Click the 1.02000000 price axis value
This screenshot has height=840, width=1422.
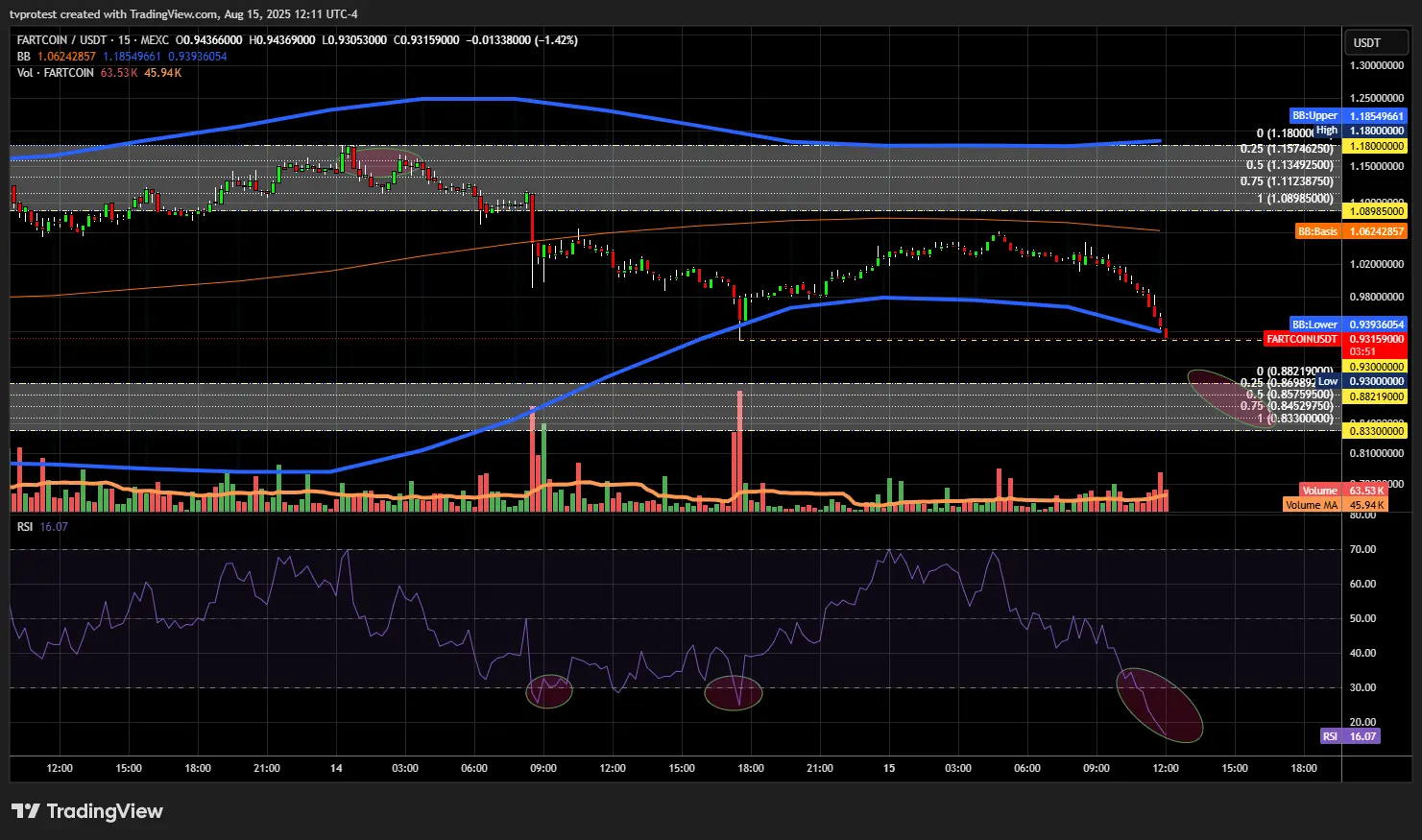pos(1377,264)
